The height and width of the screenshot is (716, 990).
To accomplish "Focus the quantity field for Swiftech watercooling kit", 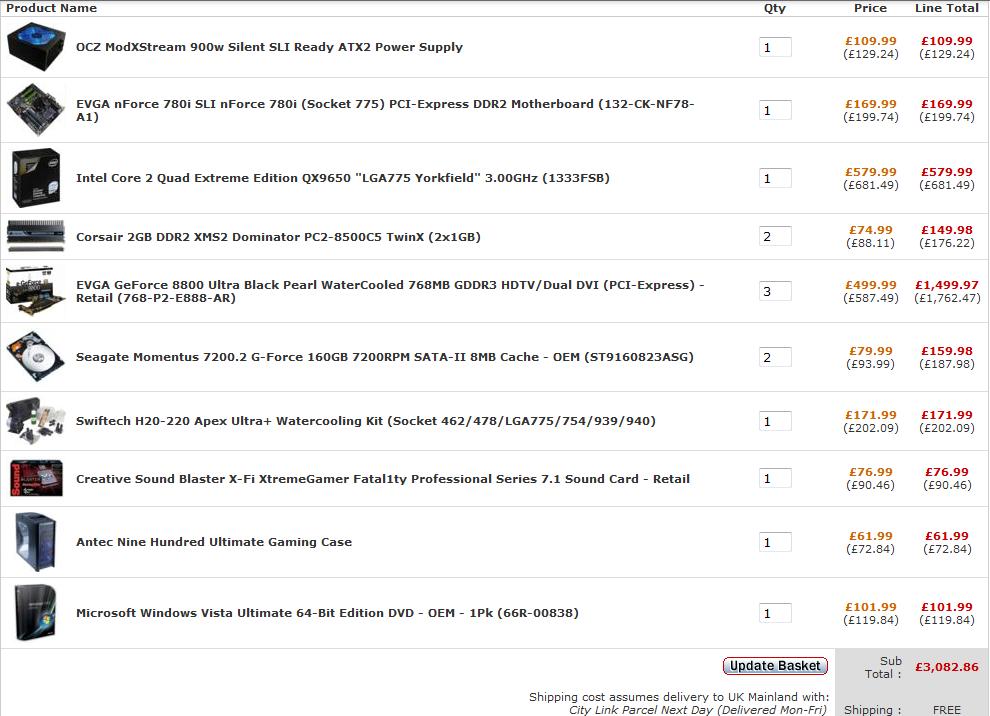I will 775,421.
